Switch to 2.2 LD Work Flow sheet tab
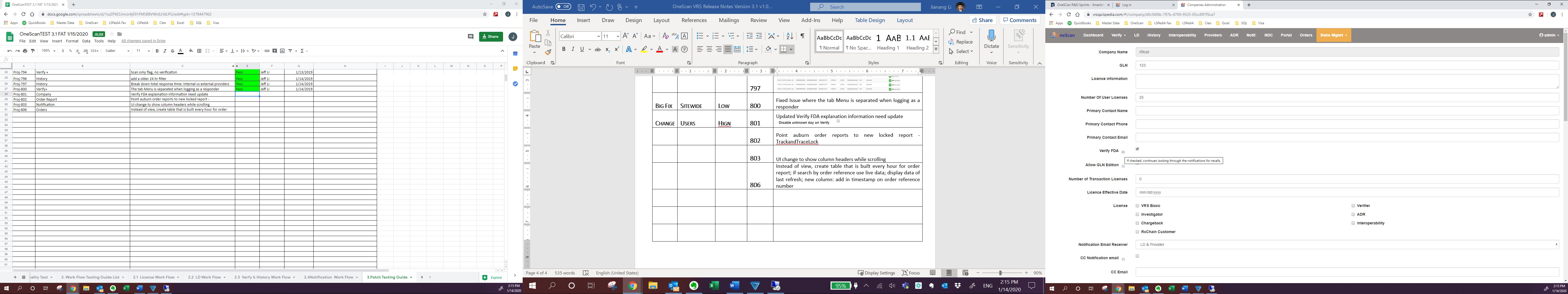This screenshot has height=294, width=1568. (x=204, y=277)
